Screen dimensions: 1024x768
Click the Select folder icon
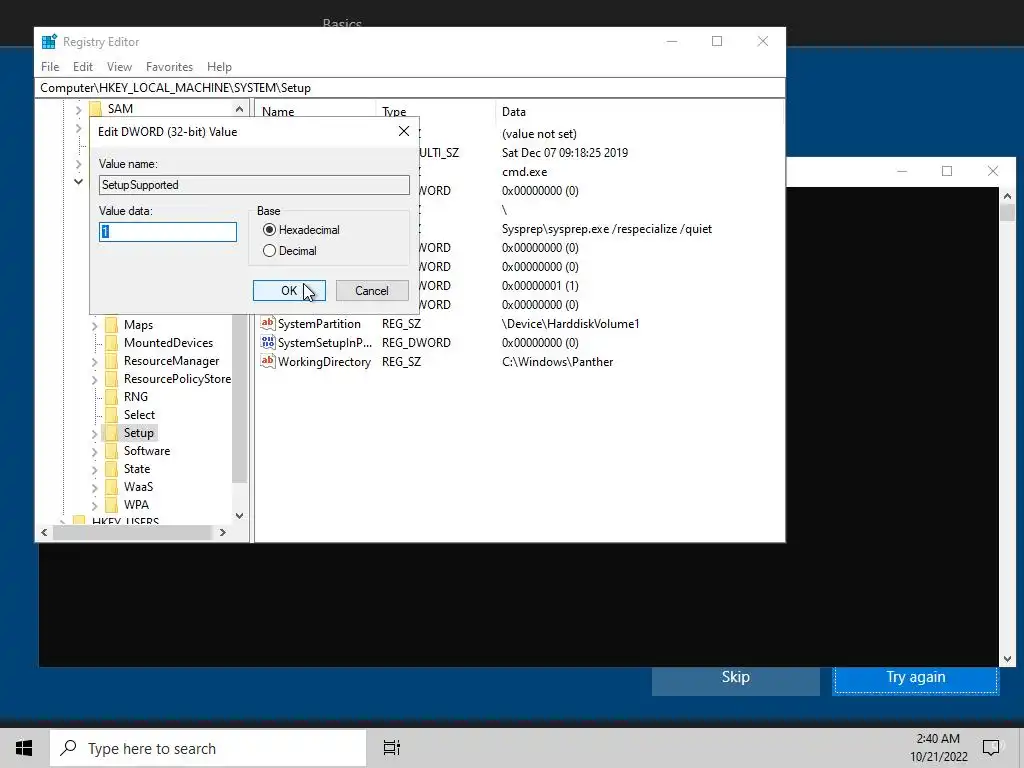pos(112,415)
